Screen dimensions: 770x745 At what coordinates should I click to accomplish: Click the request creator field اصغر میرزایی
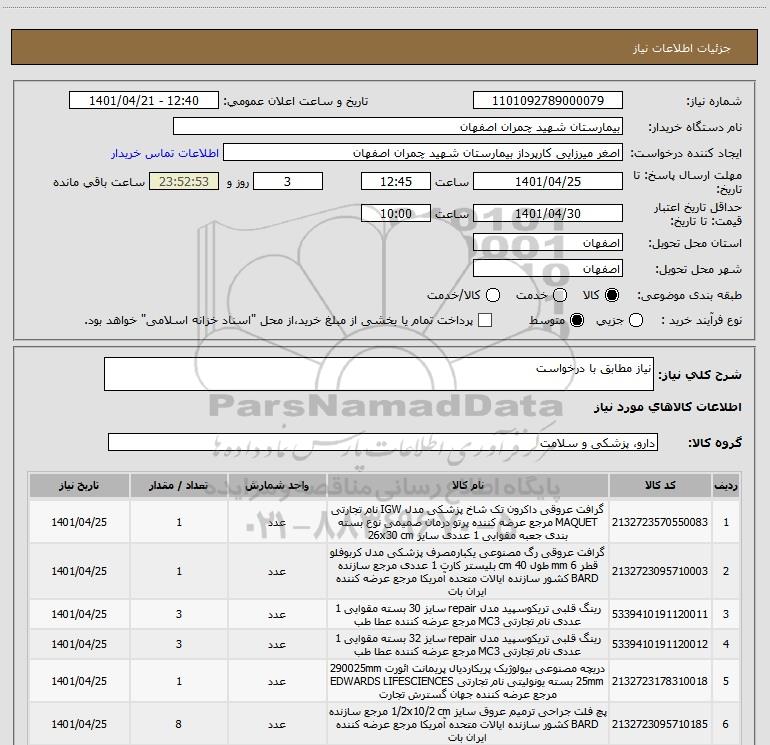click(423, 153)
